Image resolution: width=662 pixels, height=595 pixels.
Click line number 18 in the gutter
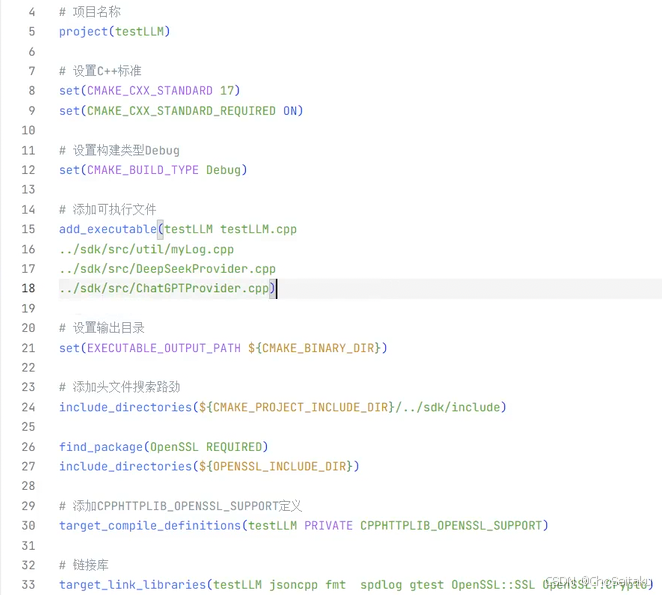click(x=28, y=288)
